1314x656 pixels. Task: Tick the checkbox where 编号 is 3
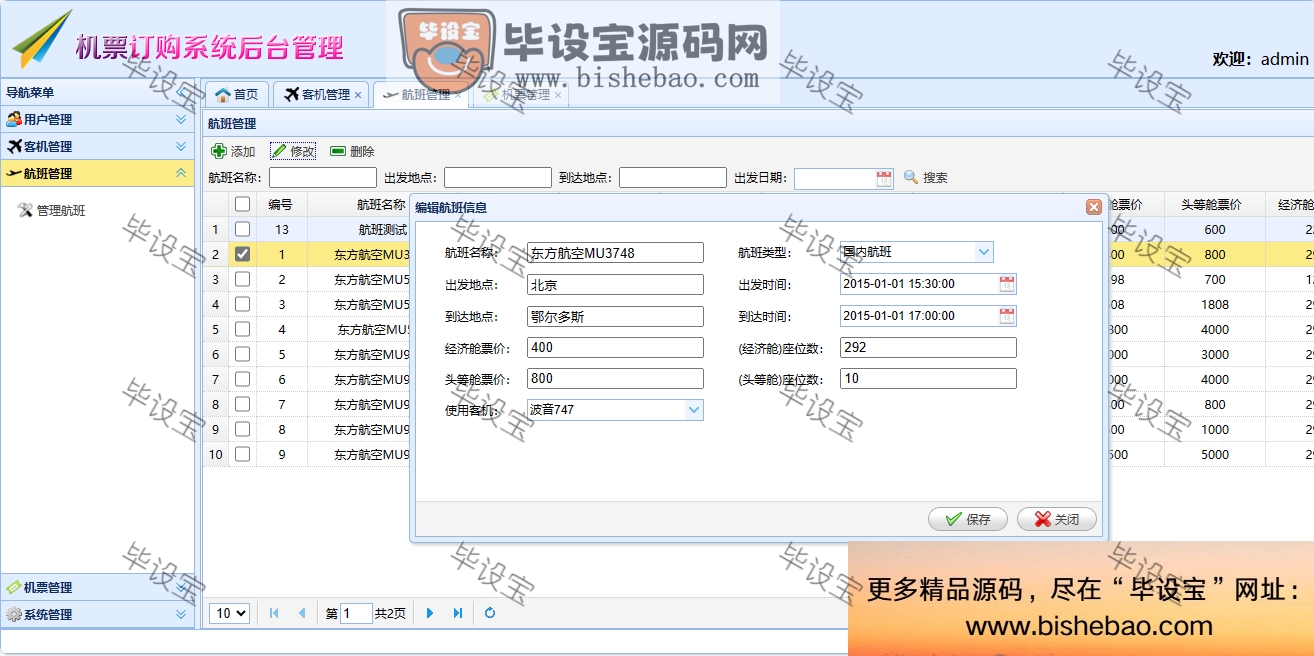pos(242,304)
